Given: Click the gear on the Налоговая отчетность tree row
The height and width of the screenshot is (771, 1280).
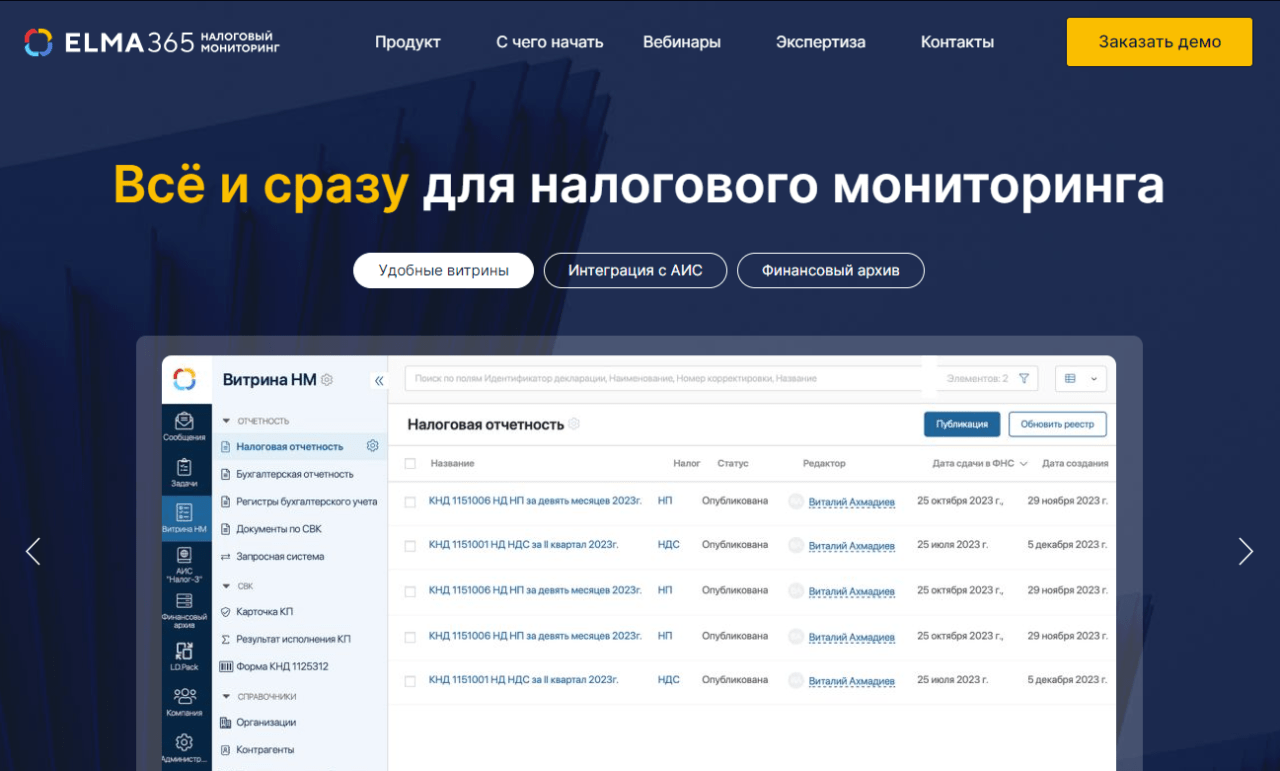Looking at the screenshot, I should pos(373,446).
